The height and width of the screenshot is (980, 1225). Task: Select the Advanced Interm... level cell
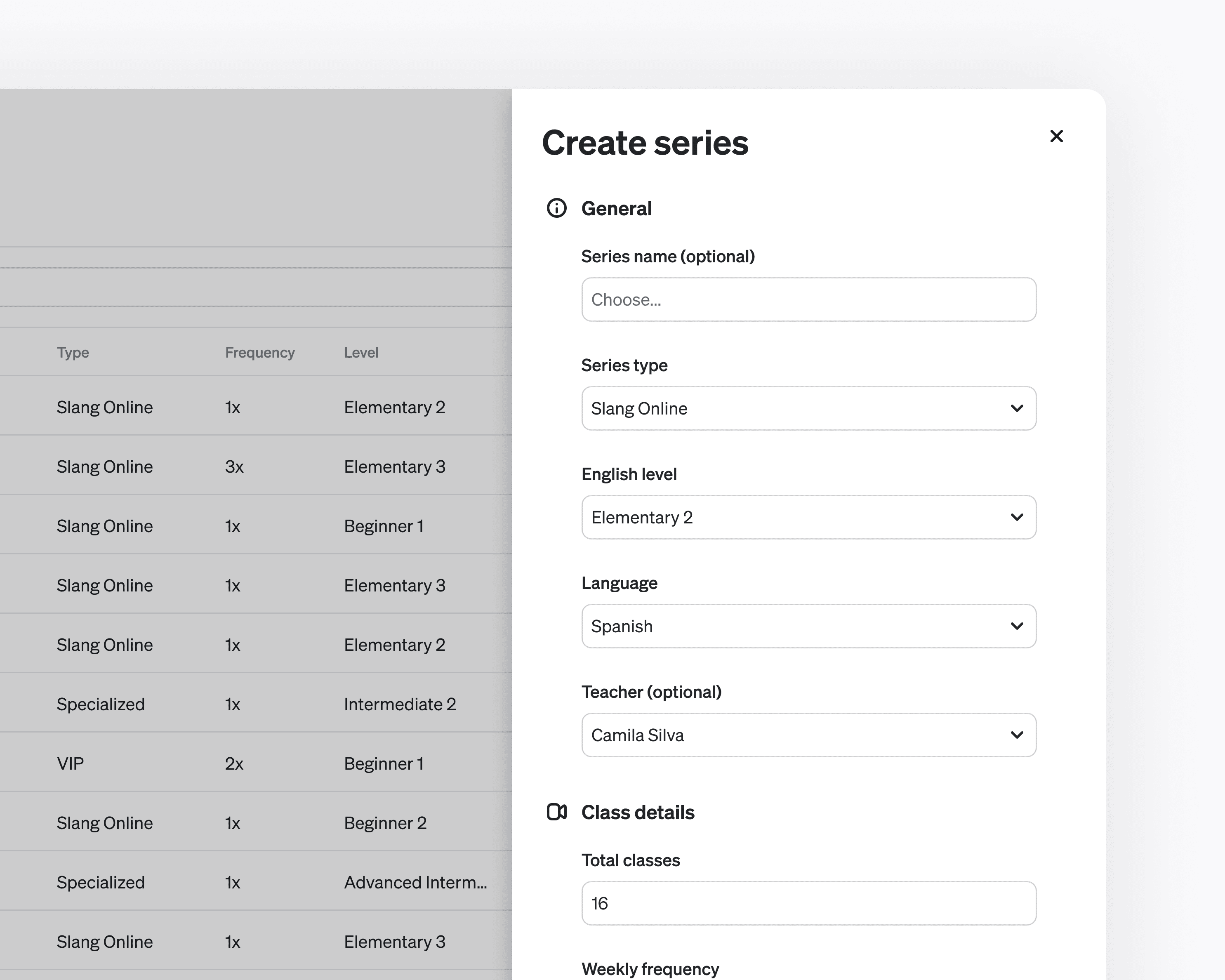(x=415, y=882)
